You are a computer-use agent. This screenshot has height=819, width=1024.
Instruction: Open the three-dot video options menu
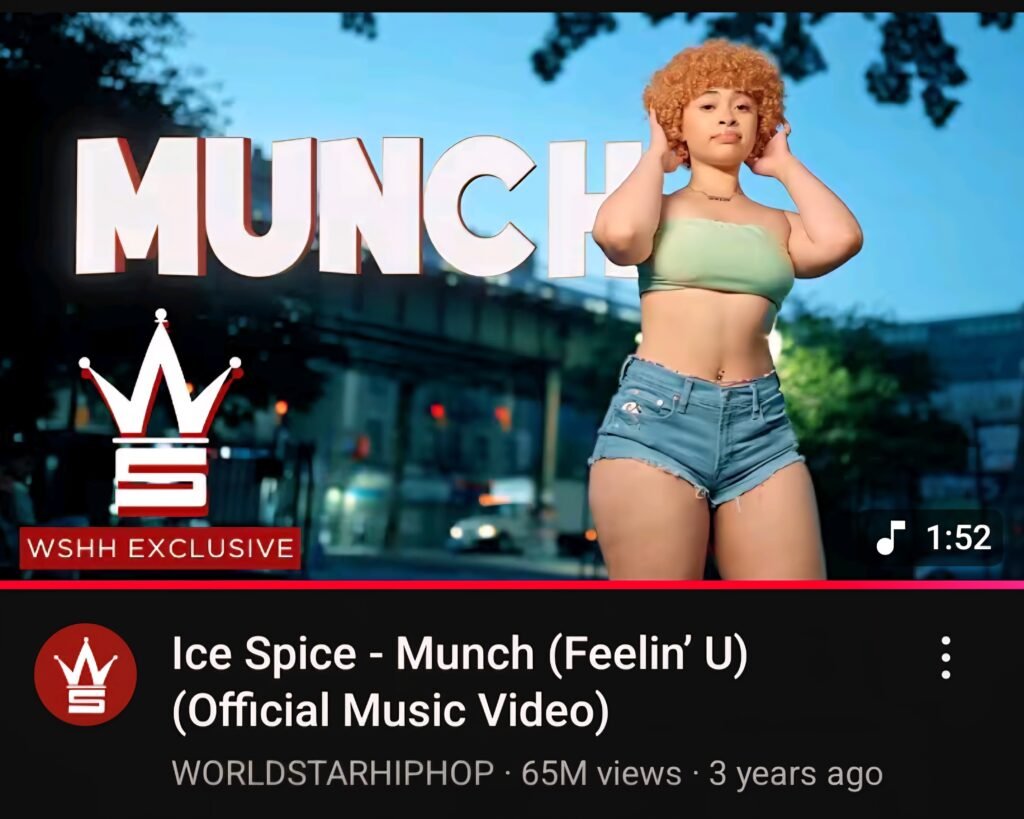tap(945, 658)
